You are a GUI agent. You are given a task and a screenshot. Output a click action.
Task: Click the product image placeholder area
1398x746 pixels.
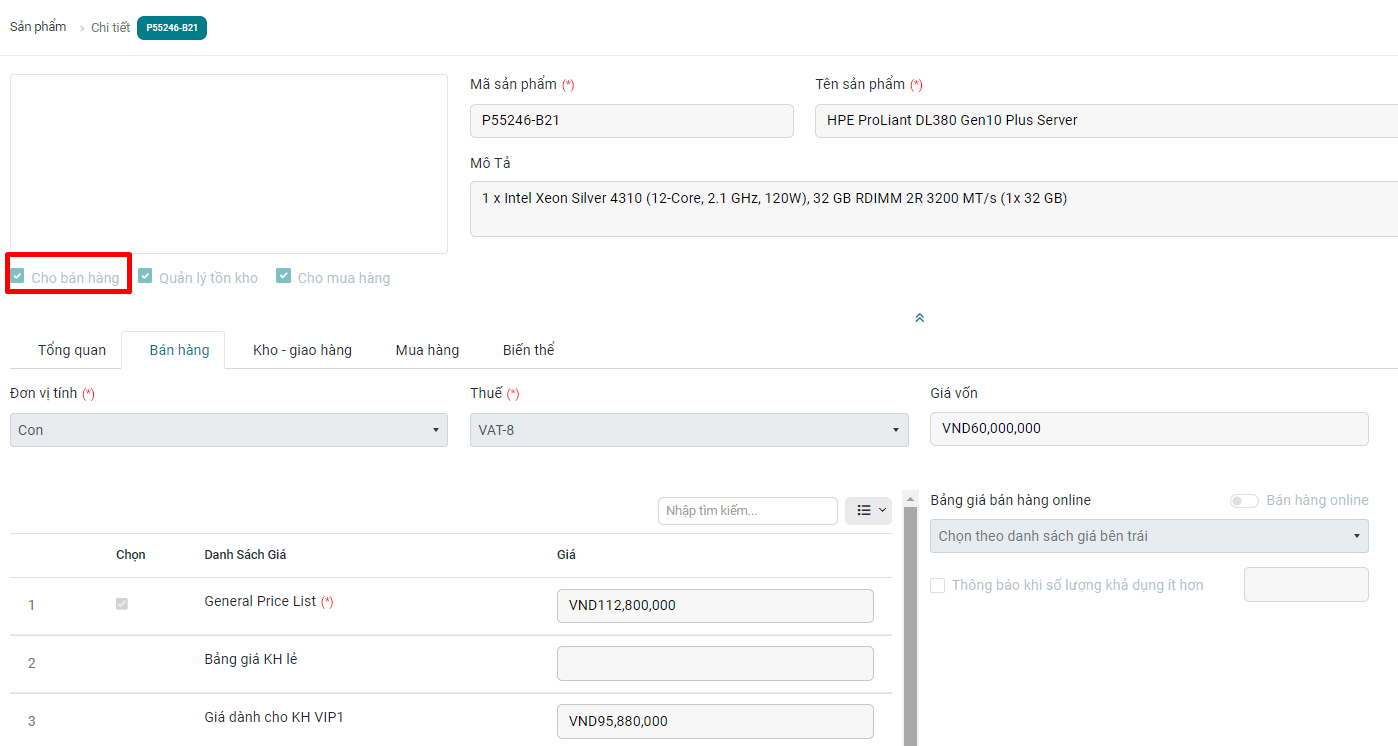(x=228, y=163)
